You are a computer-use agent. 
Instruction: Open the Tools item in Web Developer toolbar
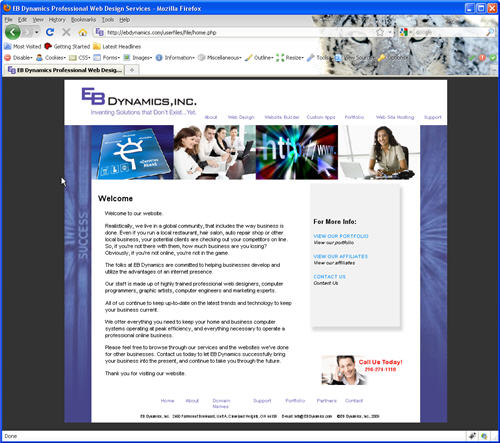(x=318, y=58)
